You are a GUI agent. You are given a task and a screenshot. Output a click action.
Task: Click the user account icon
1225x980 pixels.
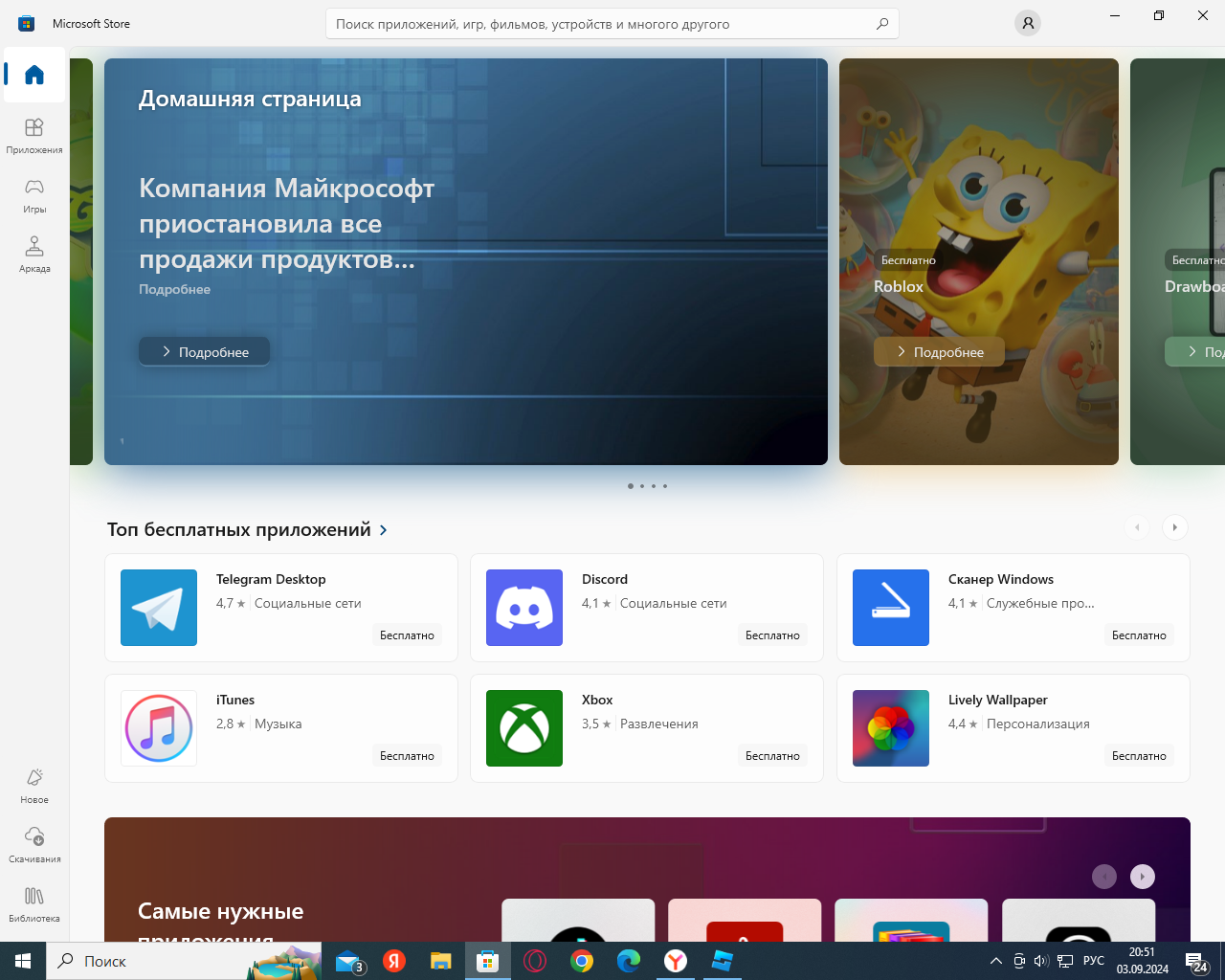pos(1028,23)
